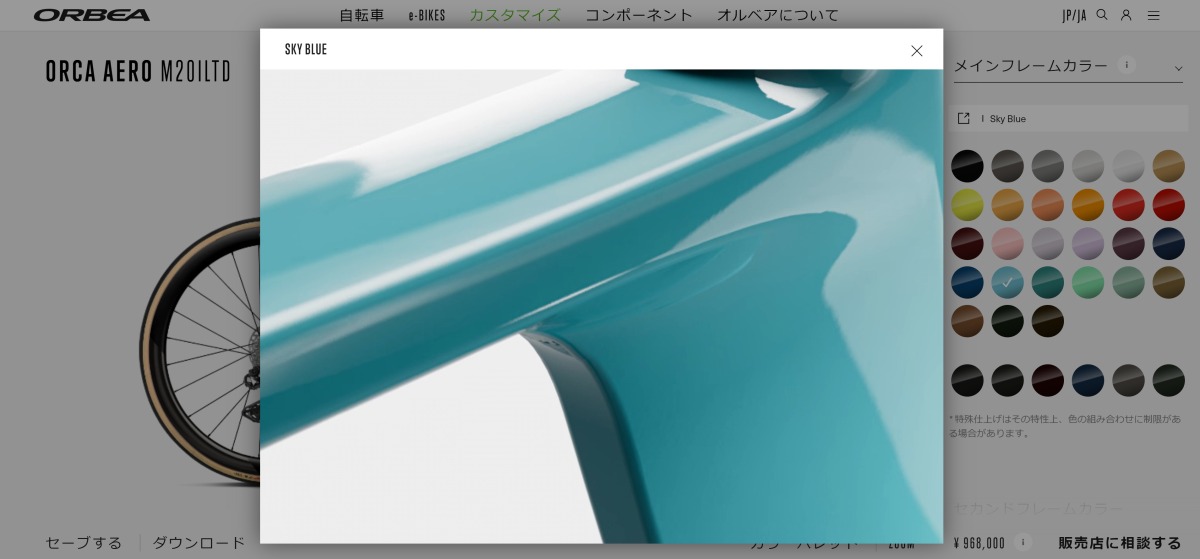
Task: Open JP/JA region language selector
Action: pos(1073,15)
